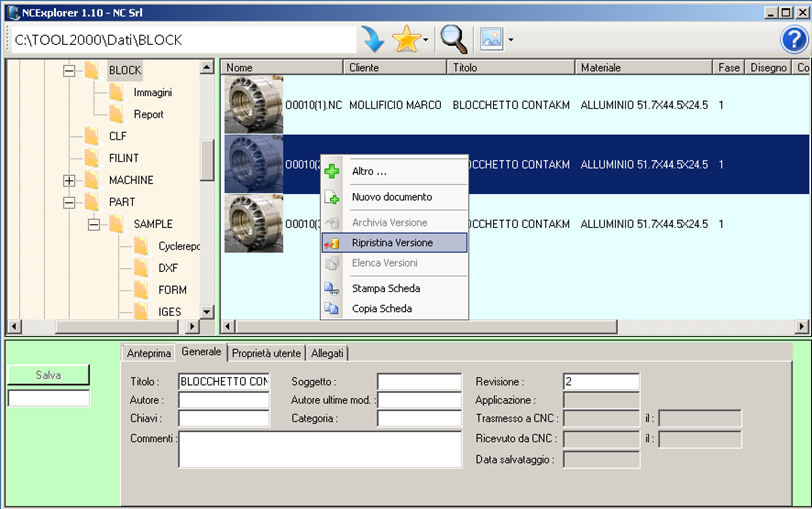Select the SAMPLE folder

[153, 224]
